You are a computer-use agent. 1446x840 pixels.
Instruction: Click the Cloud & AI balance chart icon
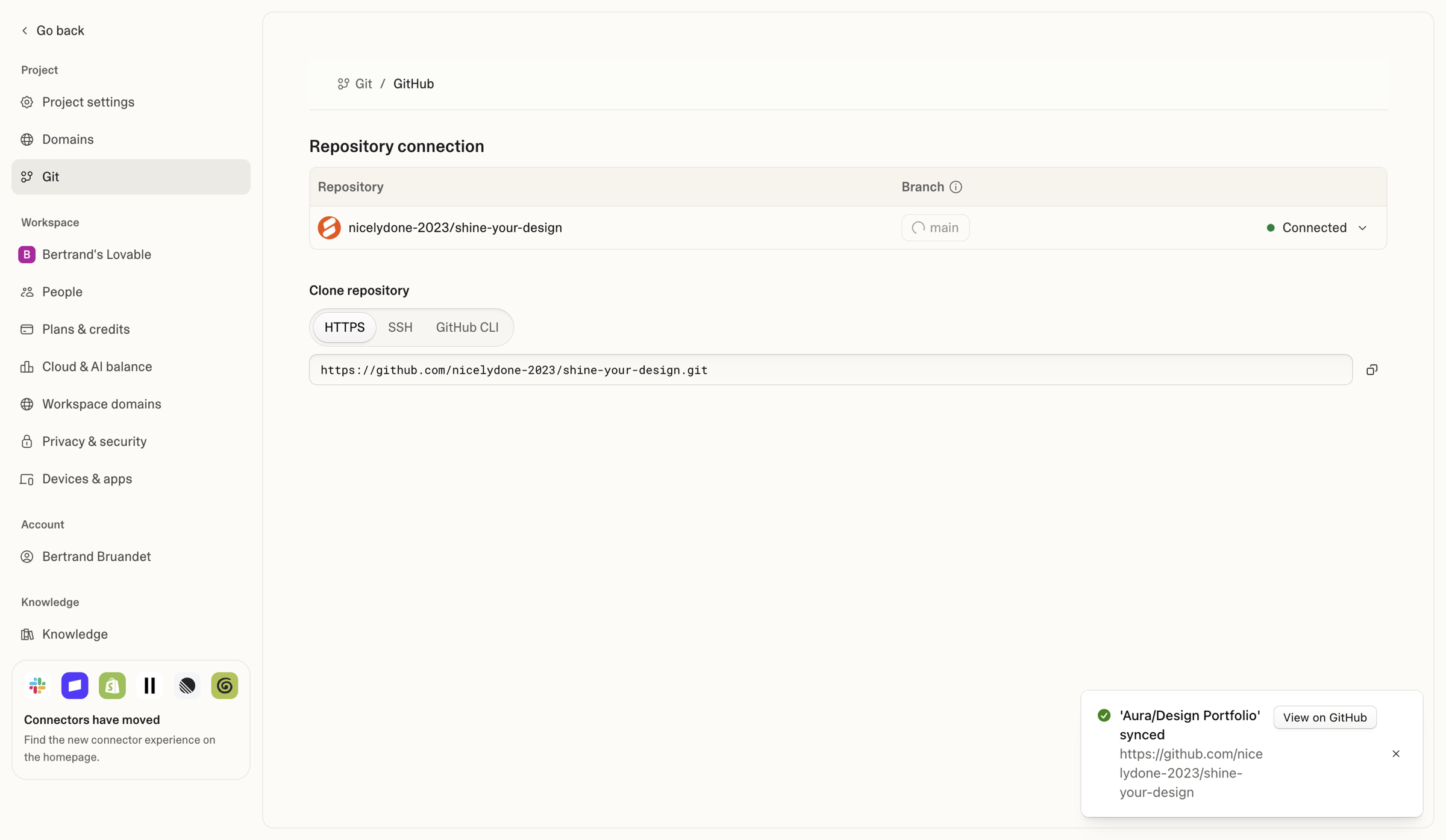pyautogui.click(x=27, y=367)
